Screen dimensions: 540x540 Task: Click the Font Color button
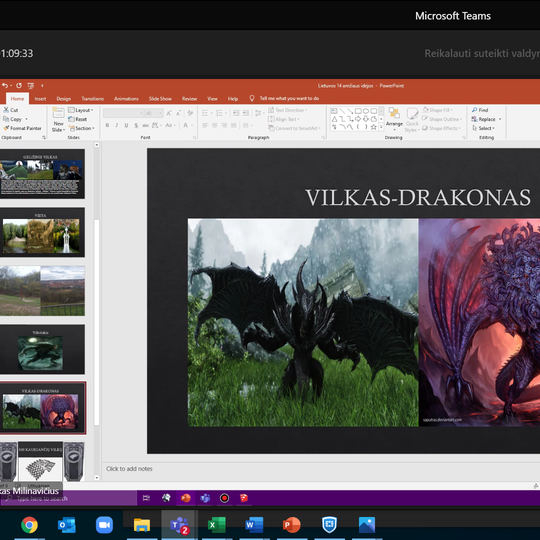pos(185,125)
